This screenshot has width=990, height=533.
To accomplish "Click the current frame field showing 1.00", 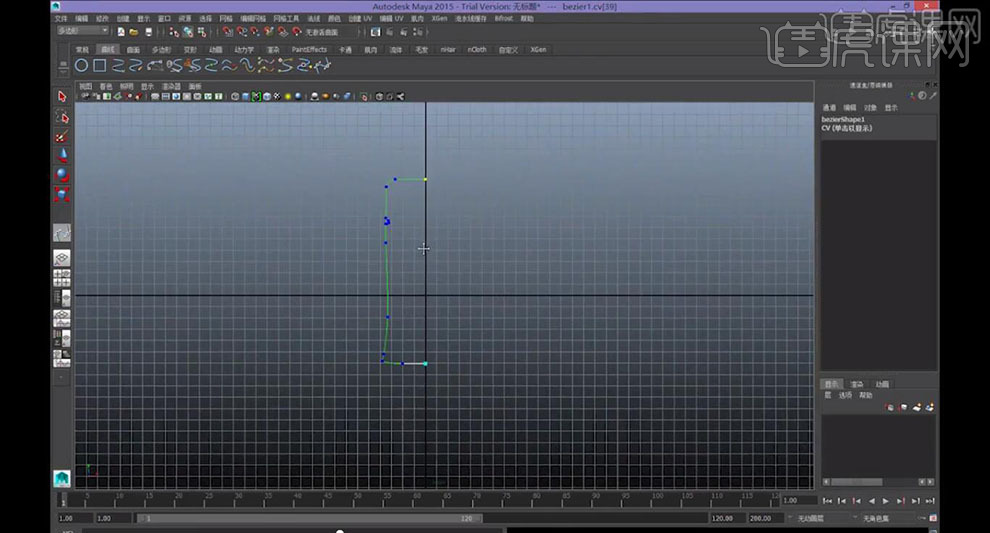I will 797,500.
